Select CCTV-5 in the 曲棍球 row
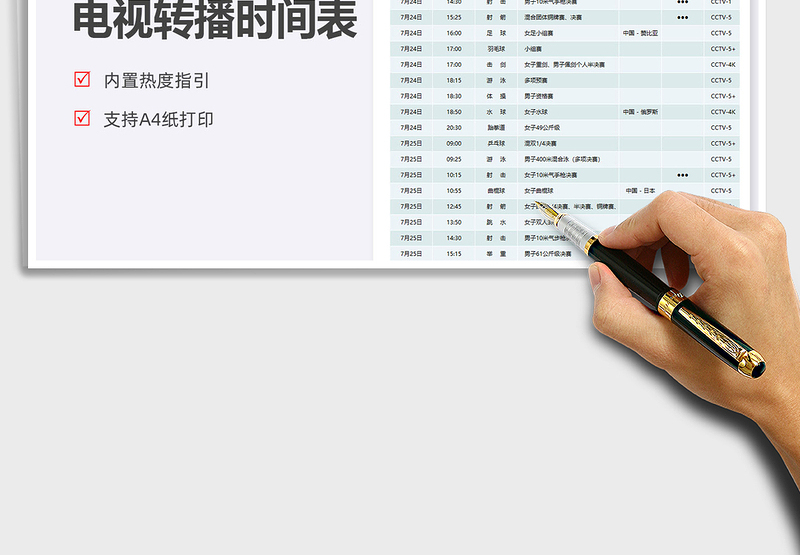 [721, 191]
